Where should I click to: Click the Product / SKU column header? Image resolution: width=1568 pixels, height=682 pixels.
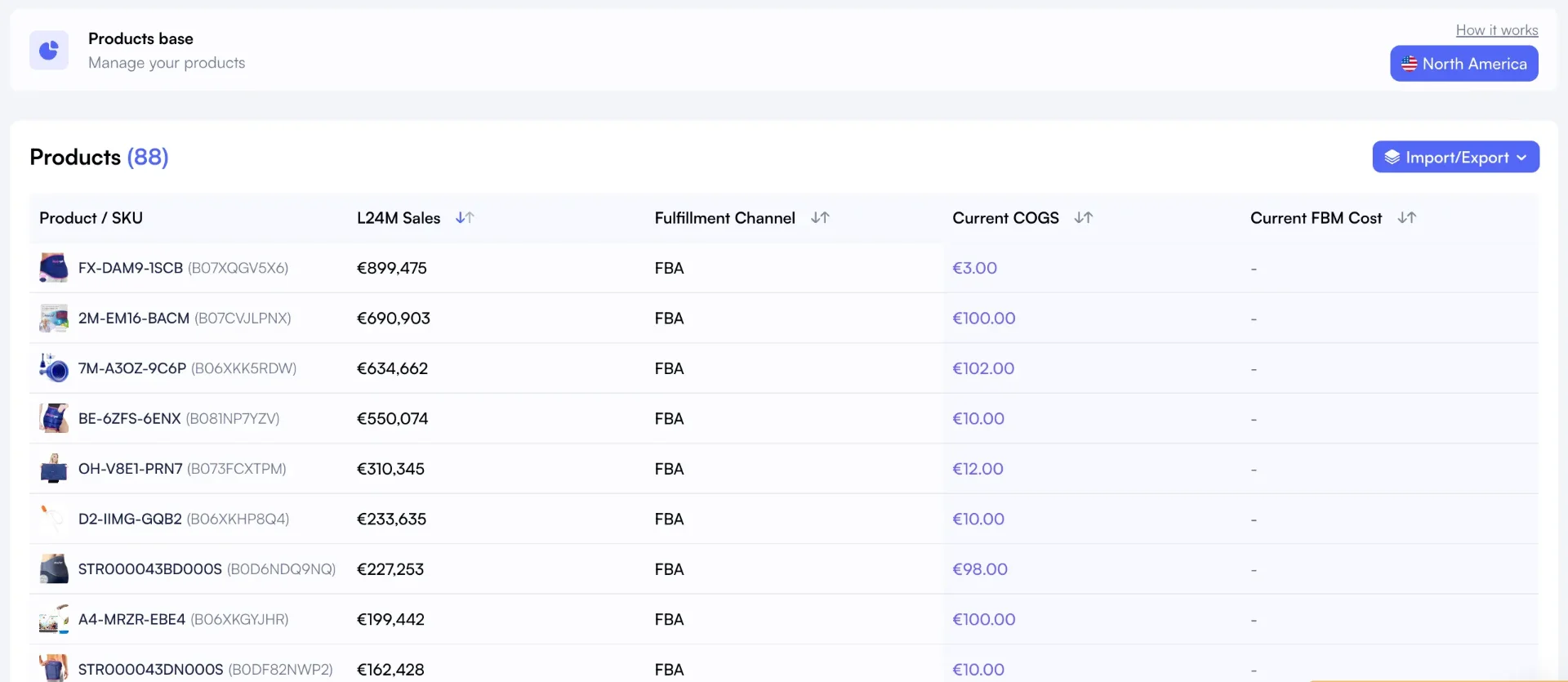tap(91, 218)
